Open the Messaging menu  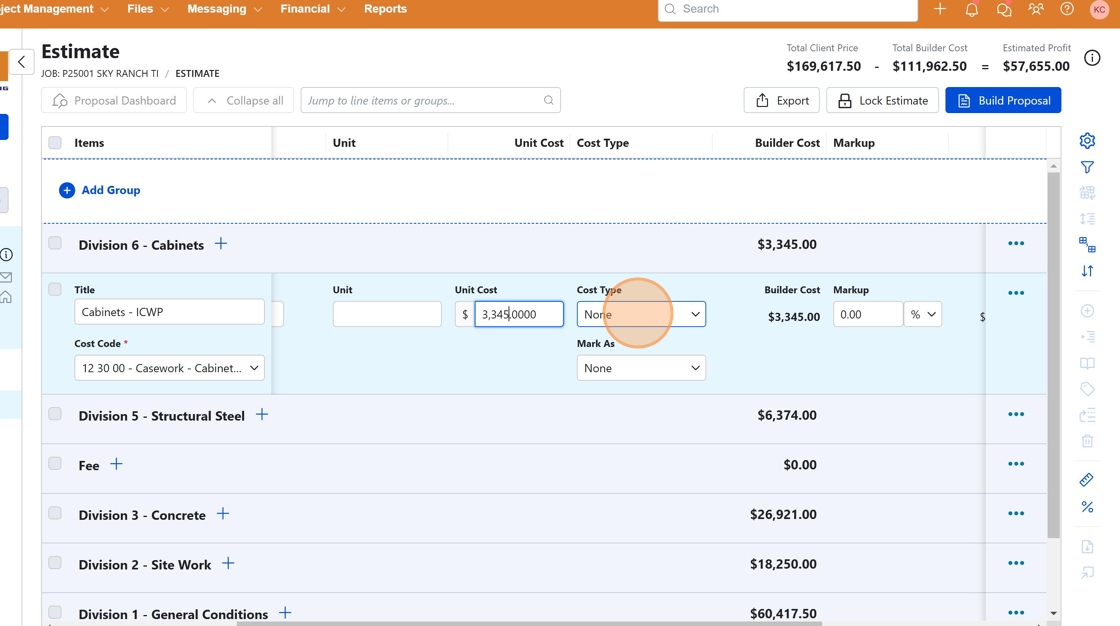(x=224, y=9)
